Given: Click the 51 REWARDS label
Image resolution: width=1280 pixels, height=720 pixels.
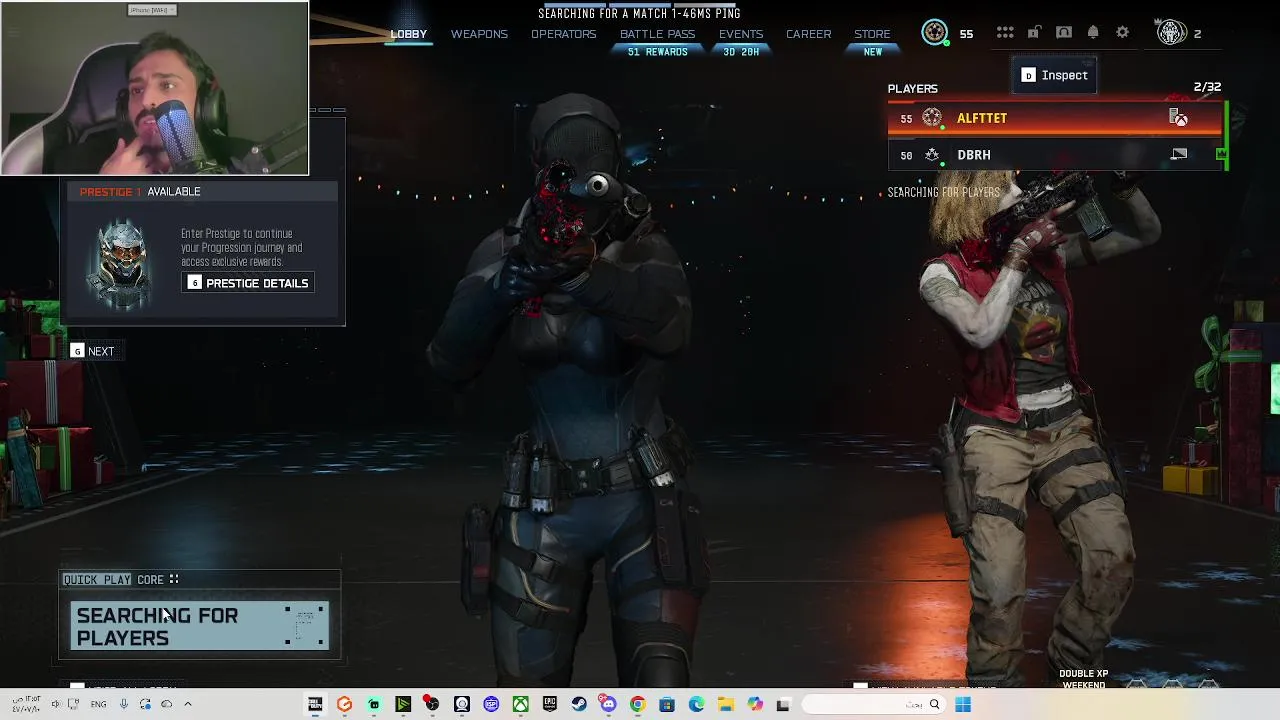Looking at the screenshot, I should pos(657,52).
